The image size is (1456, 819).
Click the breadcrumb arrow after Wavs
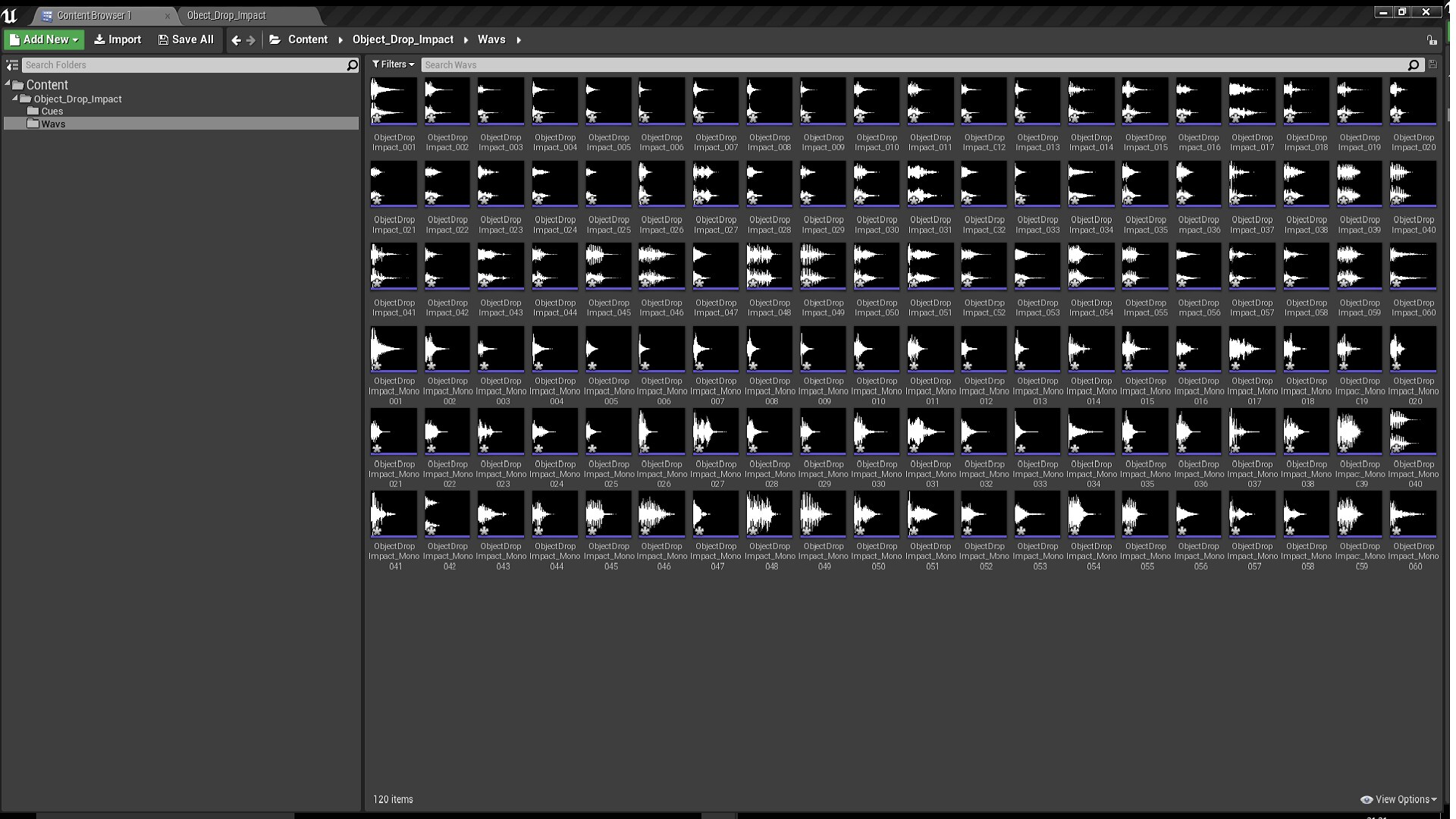tap(518, 39)
